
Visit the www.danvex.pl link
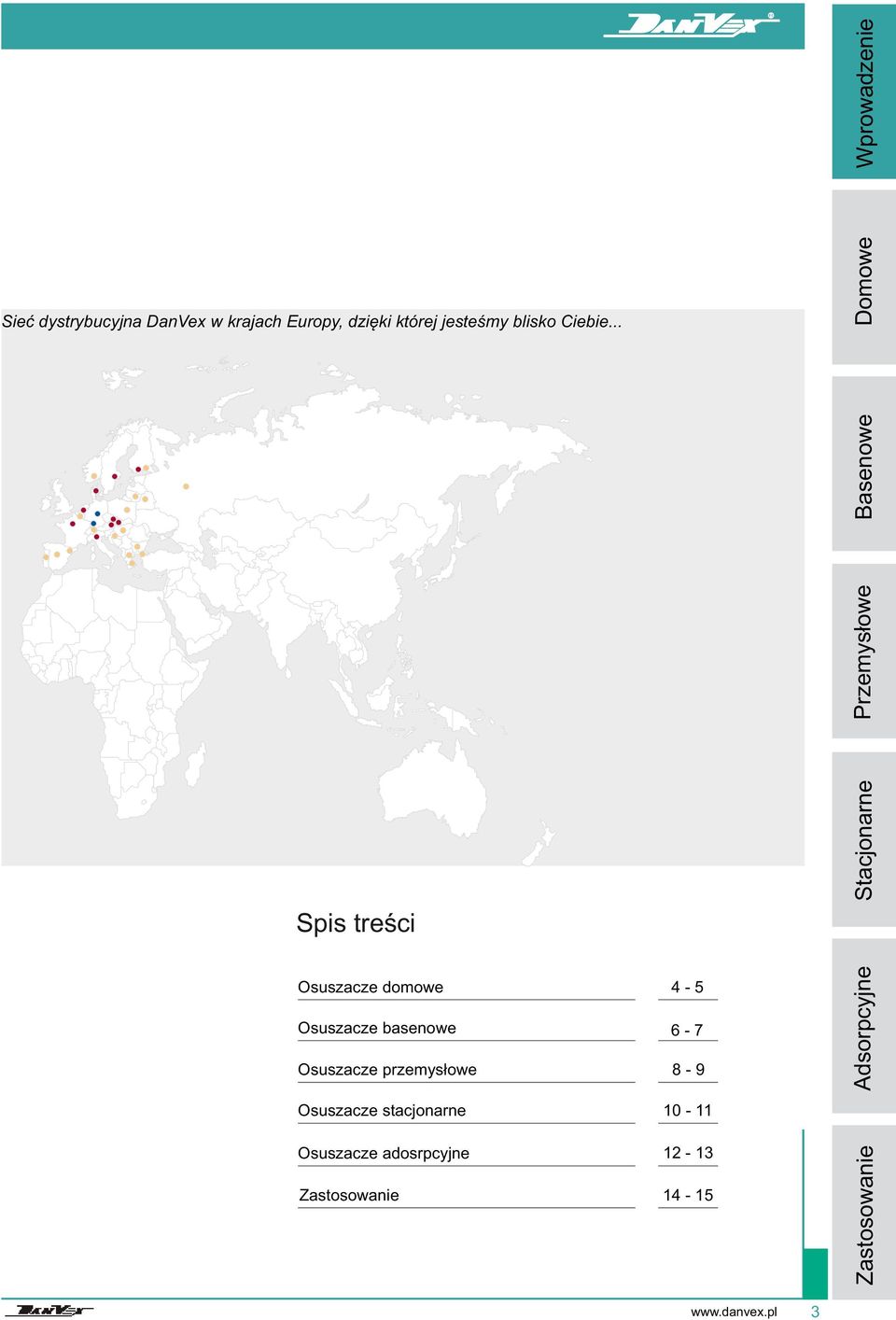(x=734, y=1312)
